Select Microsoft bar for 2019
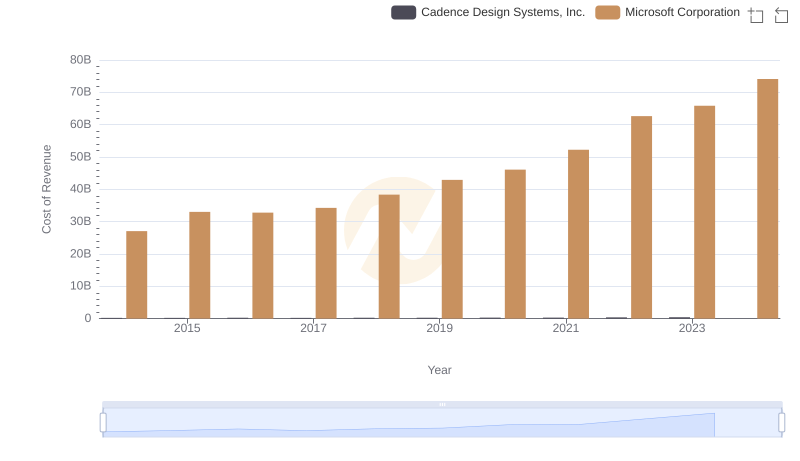 tap(452, 249)
